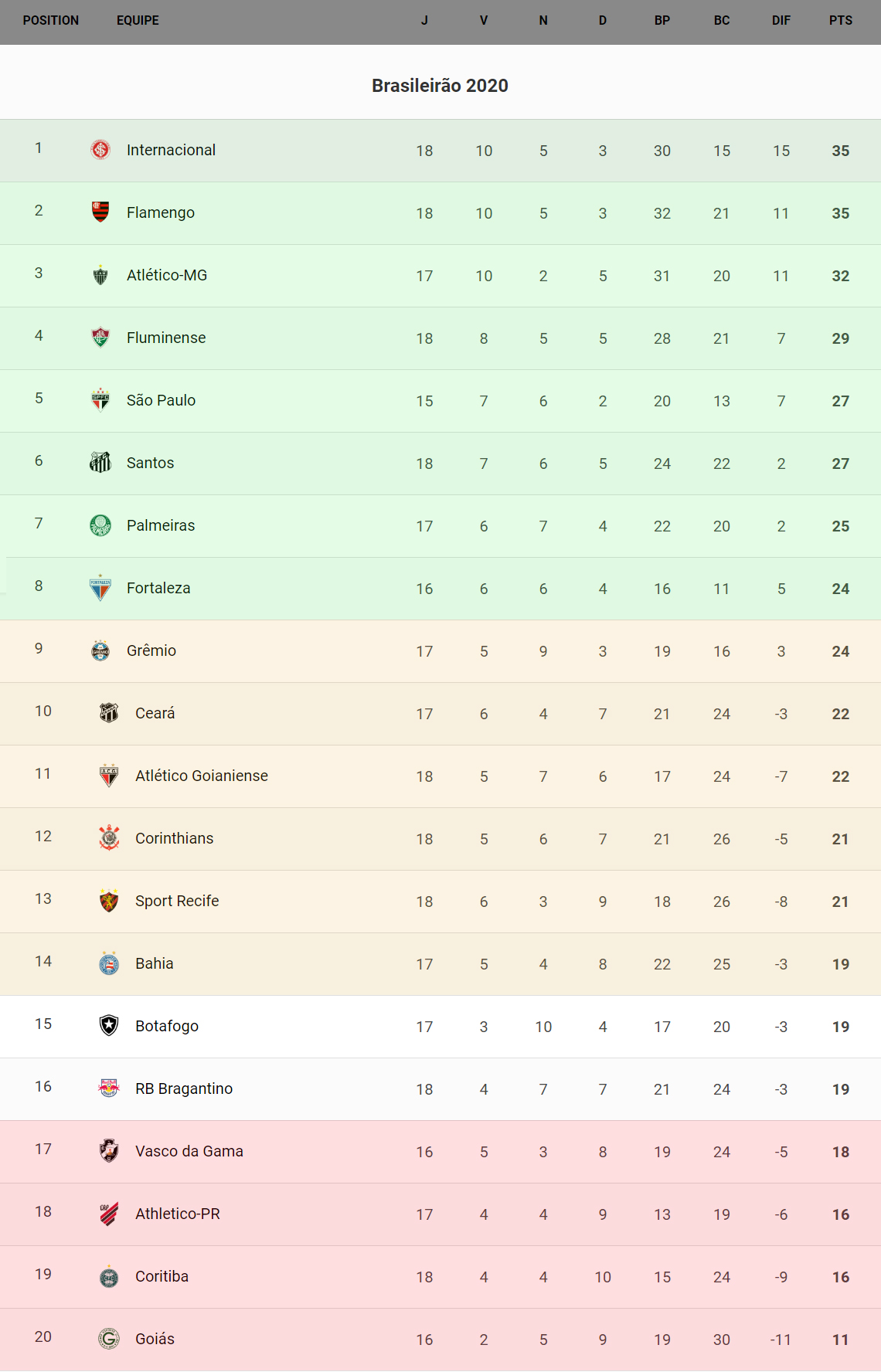Click the EQUIPE column header
The width and height of the screenshot is (881, 1372).
(x=138, y=21)
